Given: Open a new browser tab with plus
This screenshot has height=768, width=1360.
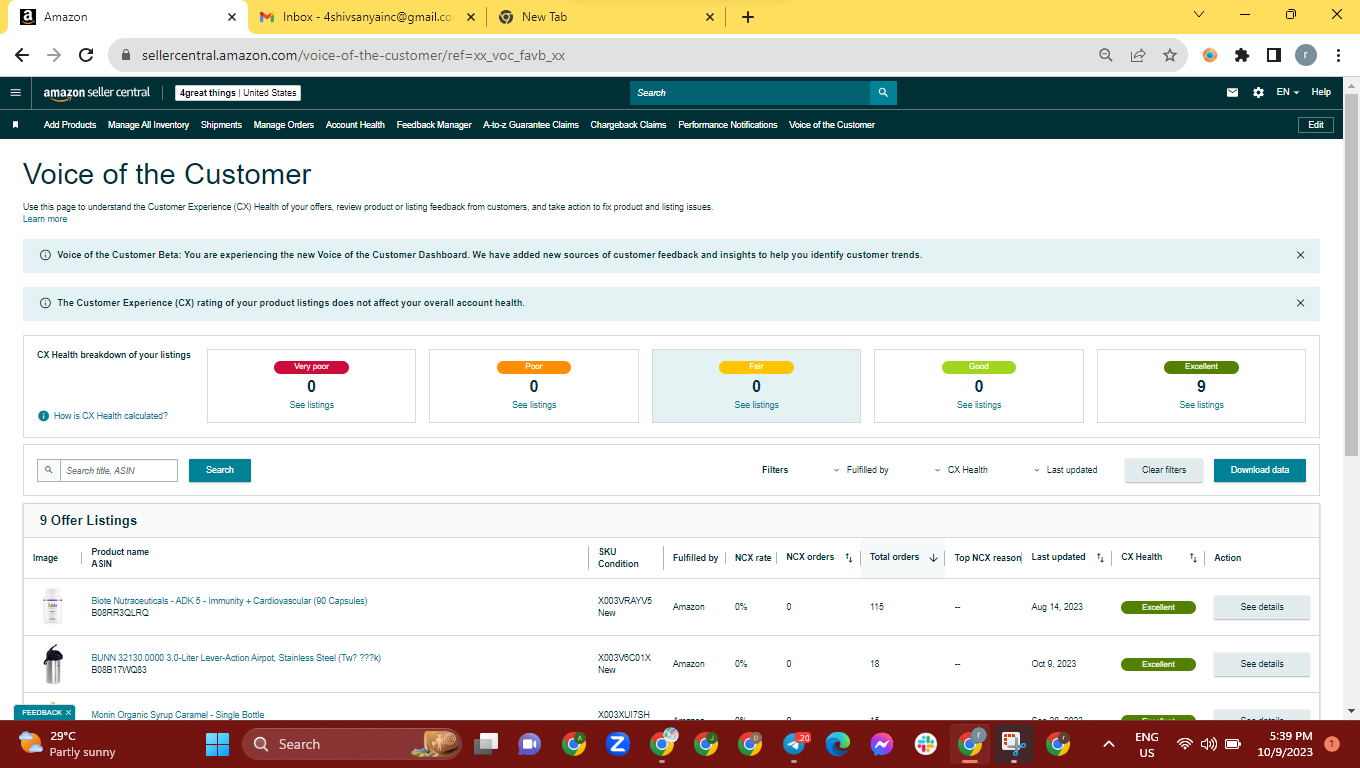Looking at the screenshot, I should (748, 17).
